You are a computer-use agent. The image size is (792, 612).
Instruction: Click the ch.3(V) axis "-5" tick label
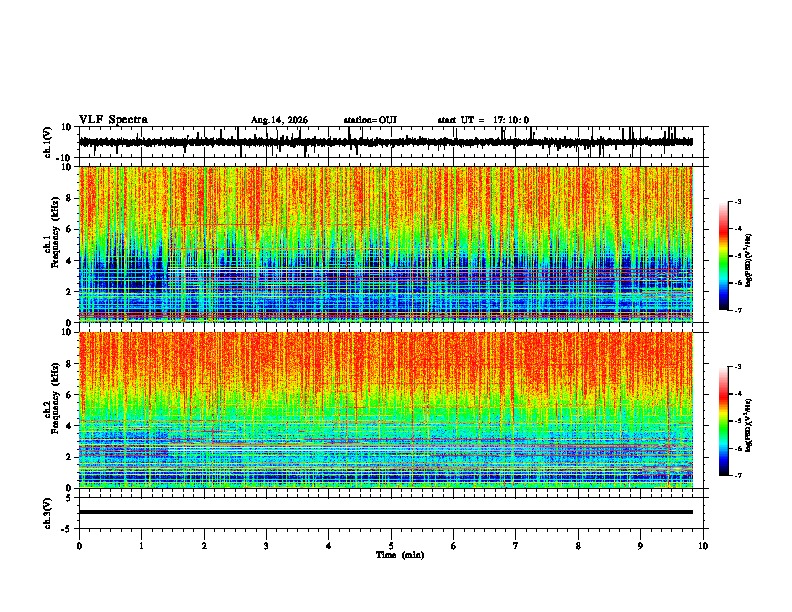pos(67,529)
